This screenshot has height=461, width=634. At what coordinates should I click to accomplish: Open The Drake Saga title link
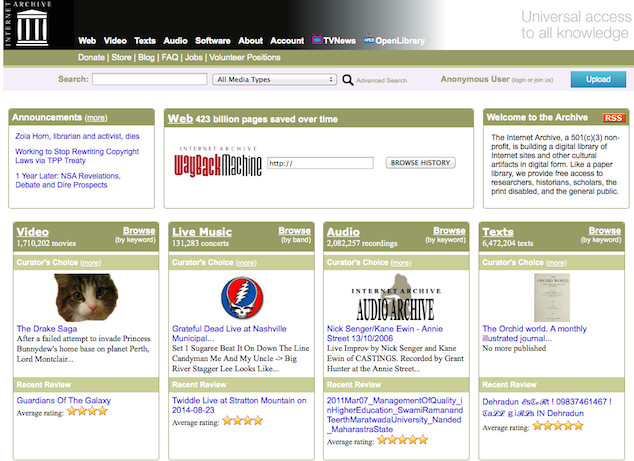coord(47,329)
